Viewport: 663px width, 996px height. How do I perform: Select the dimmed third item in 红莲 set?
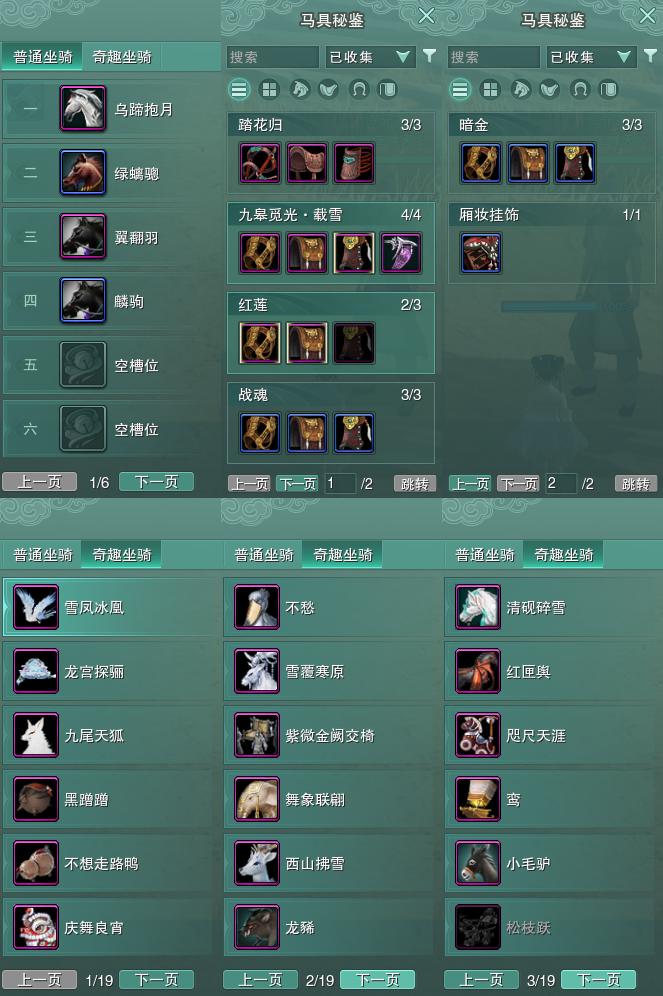[354, 343]
